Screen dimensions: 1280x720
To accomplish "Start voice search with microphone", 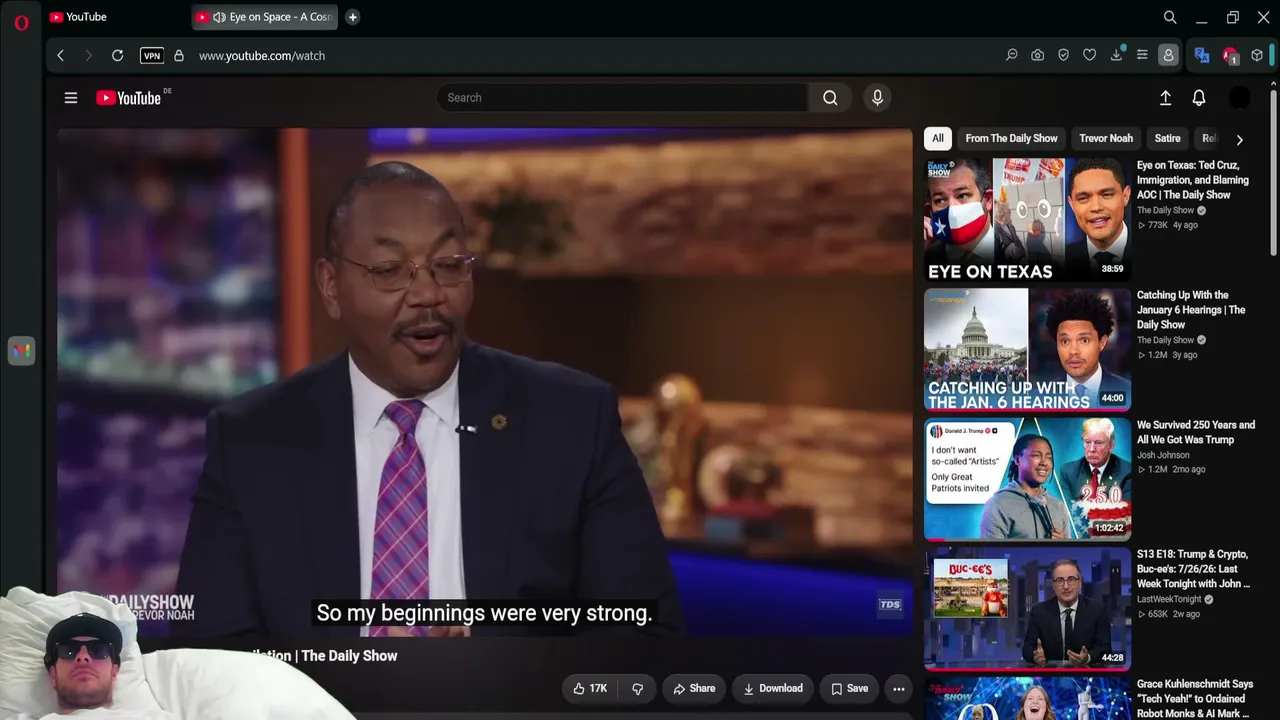I will tap(877, 98).
